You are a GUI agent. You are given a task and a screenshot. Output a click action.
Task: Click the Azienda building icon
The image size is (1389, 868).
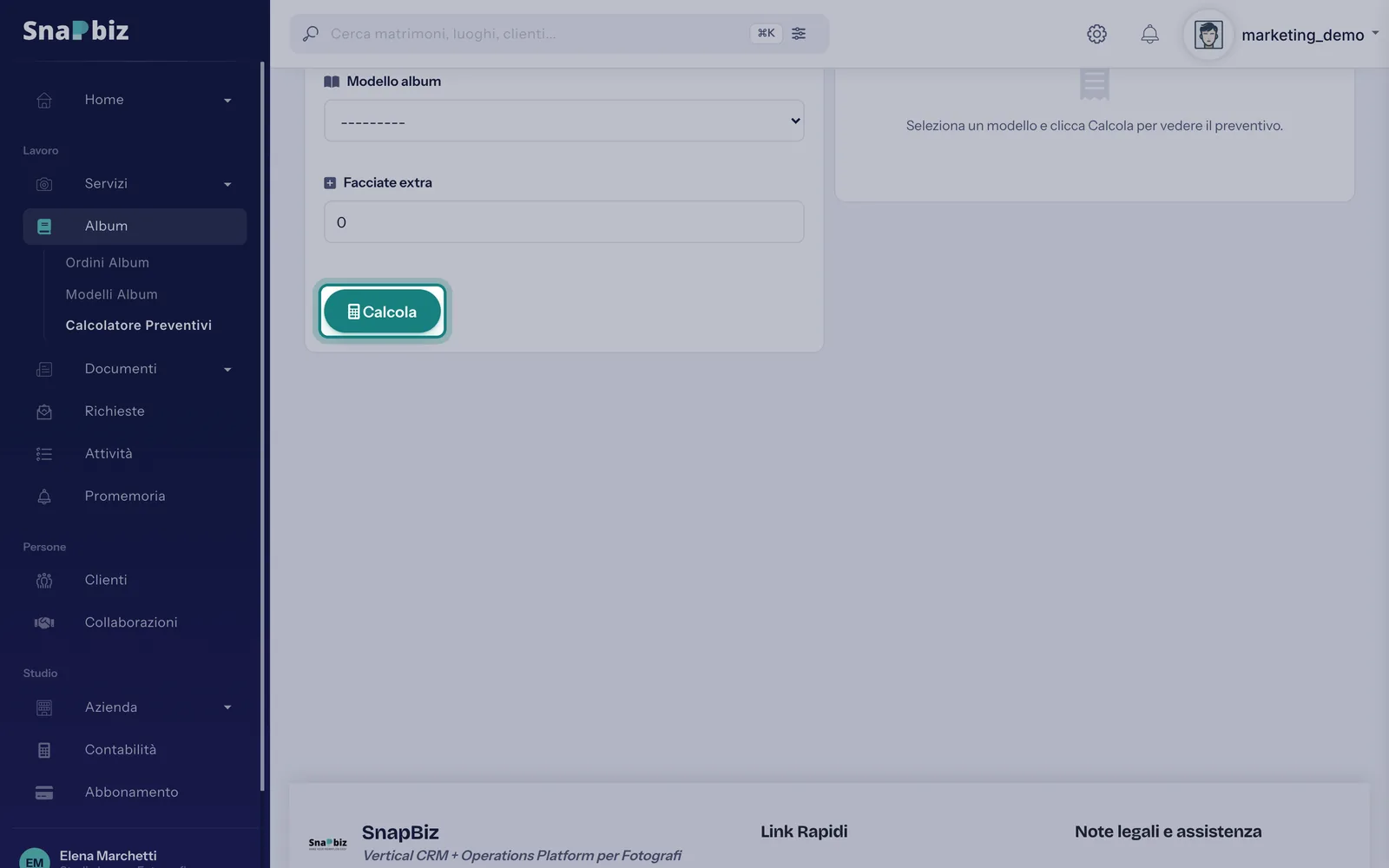coord(44,708)
